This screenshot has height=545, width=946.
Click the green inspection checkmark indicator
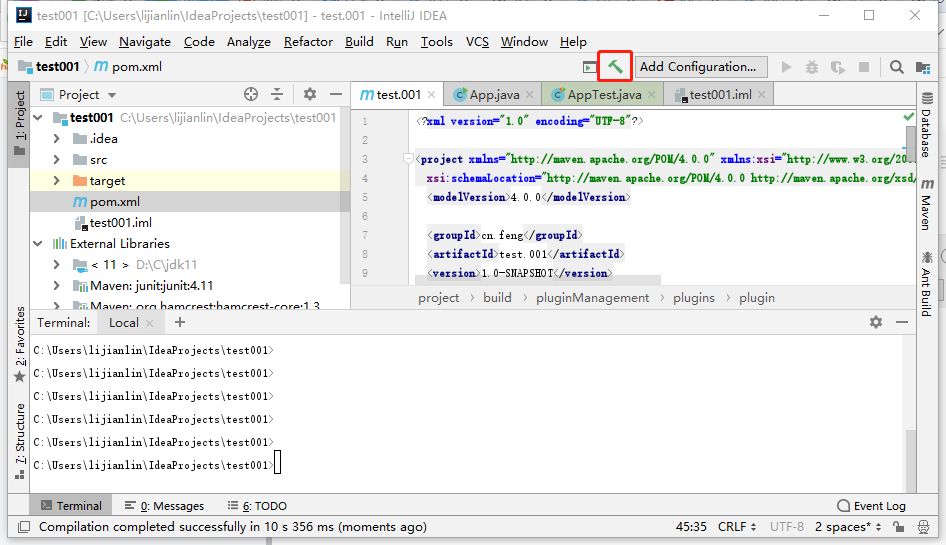(909, 116)
